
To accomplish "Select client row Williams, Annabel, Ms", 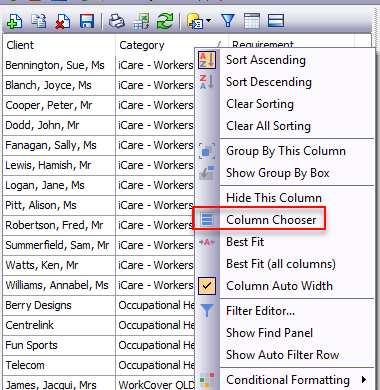I will pos(59,285).
